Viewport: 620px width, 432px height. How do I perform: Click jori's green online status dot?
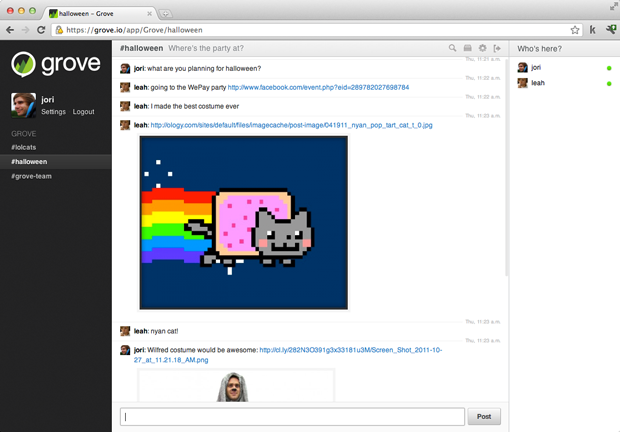point(609,68)
